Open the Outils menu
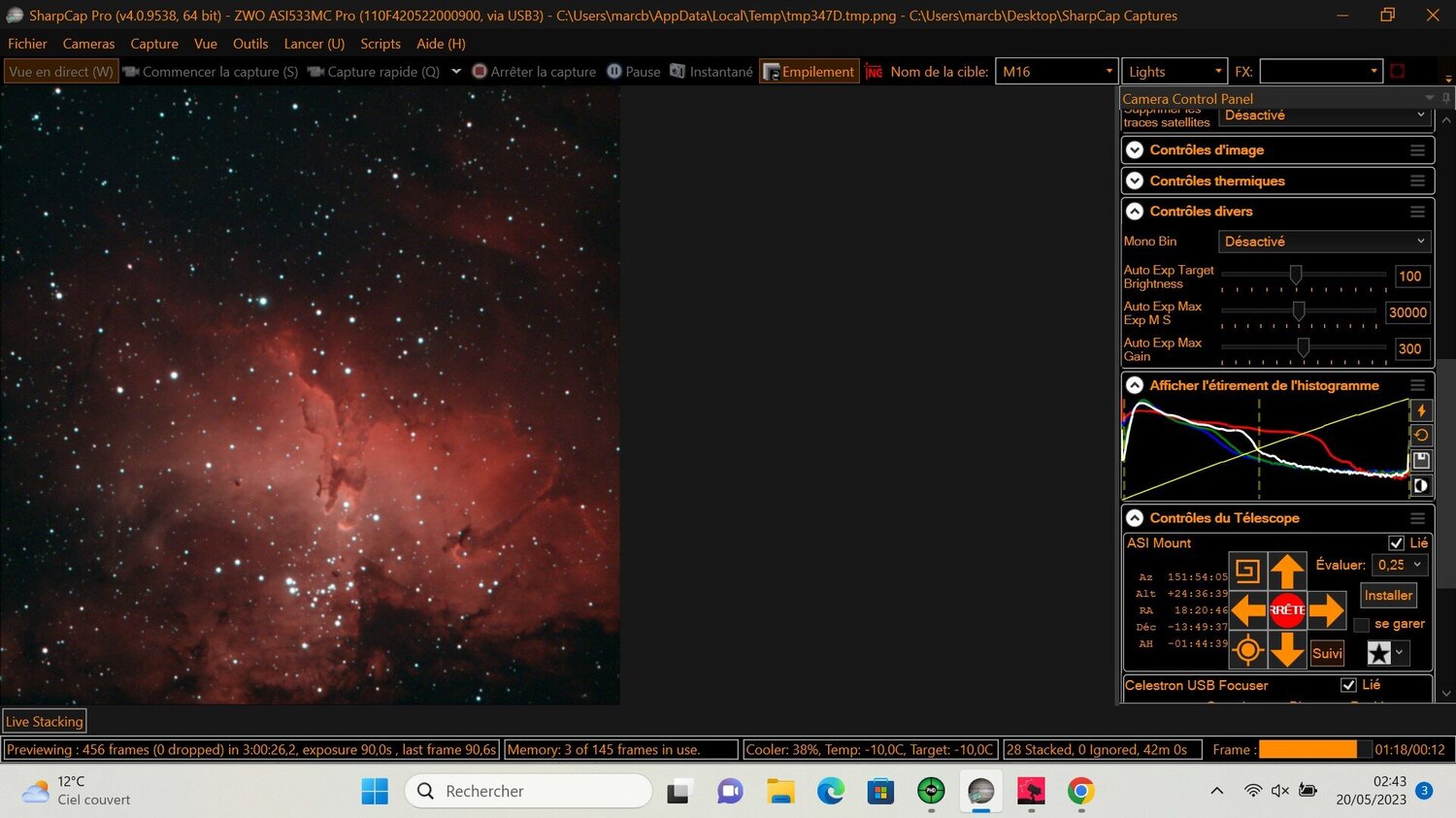 pos(250,44)
